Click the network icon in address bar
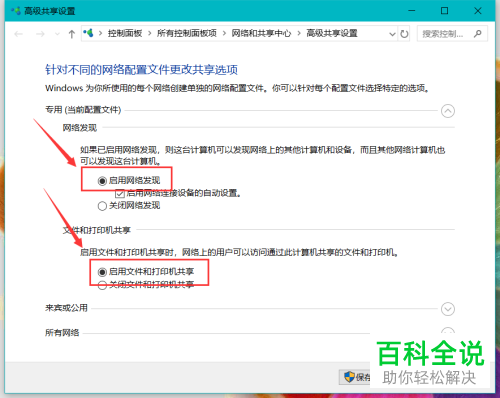The width and height of the screenshot is (500, 398). pos(88,33)
